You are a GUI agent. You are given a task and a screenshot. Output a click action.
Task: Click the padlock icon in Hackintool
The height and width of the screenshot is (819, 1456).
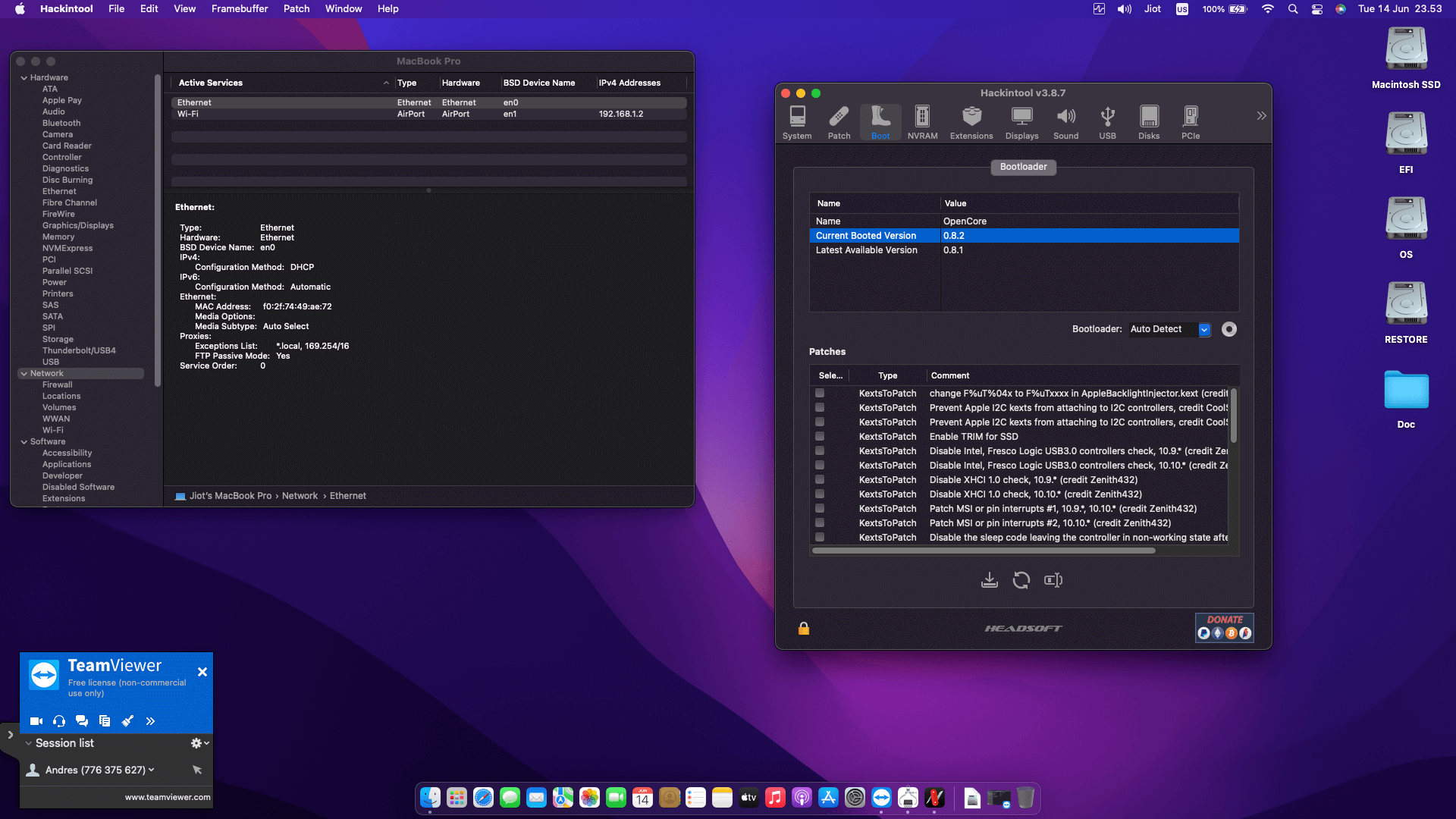804,628
